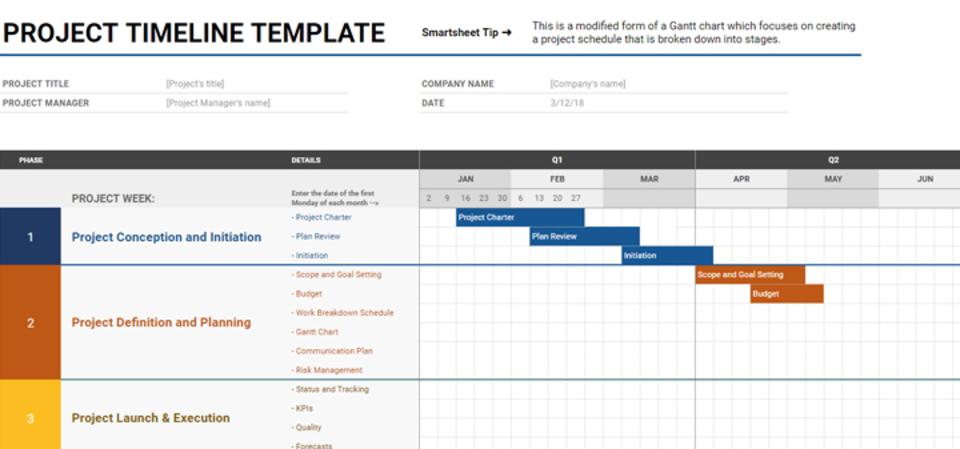Screen dimensions: 960x449
Task: Select the date cell showing 3/12/18
Action: point(567,103)
